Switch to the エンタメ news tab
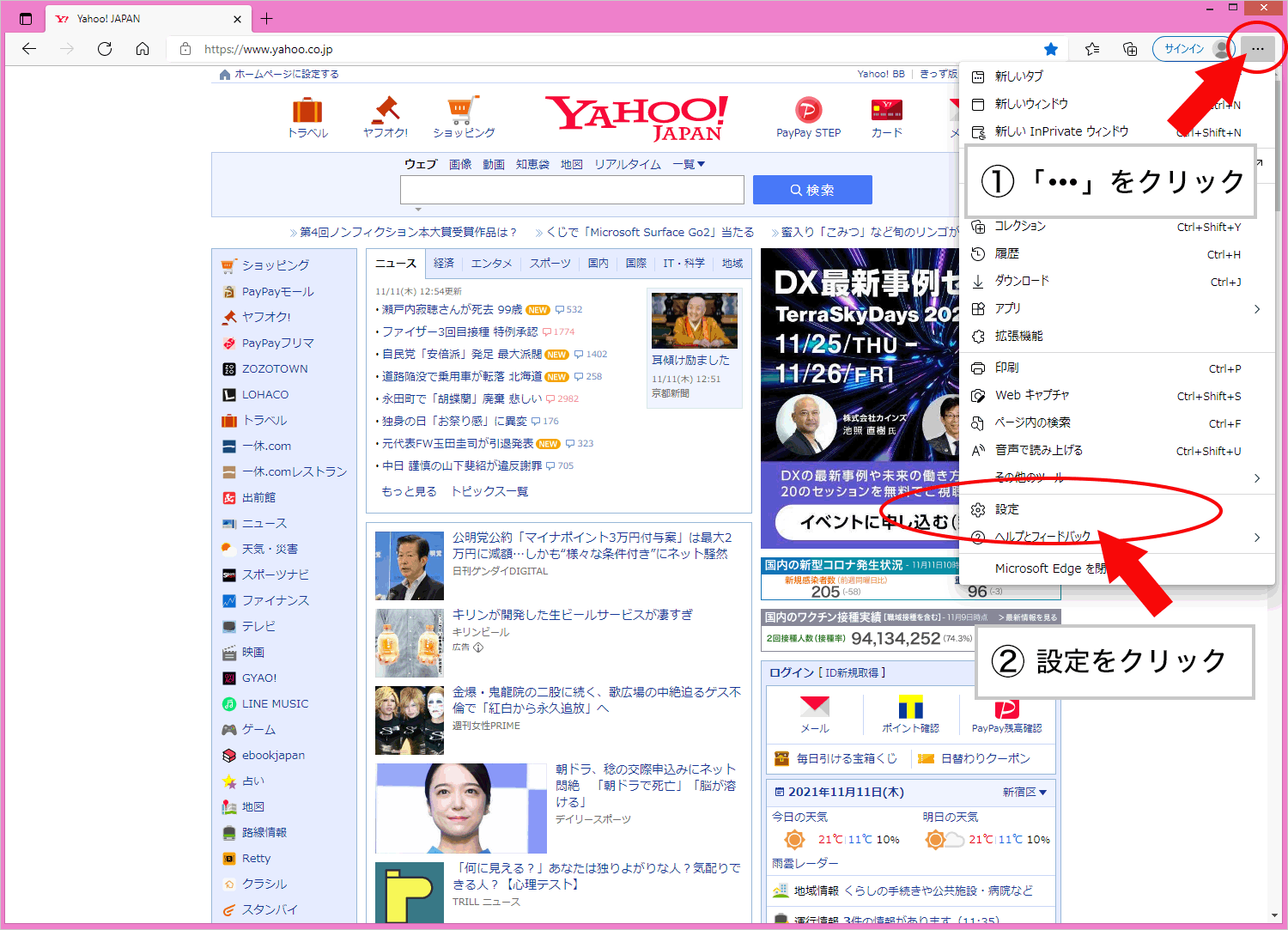This screenshot has width=1288, height=930. tap(491, 264)
